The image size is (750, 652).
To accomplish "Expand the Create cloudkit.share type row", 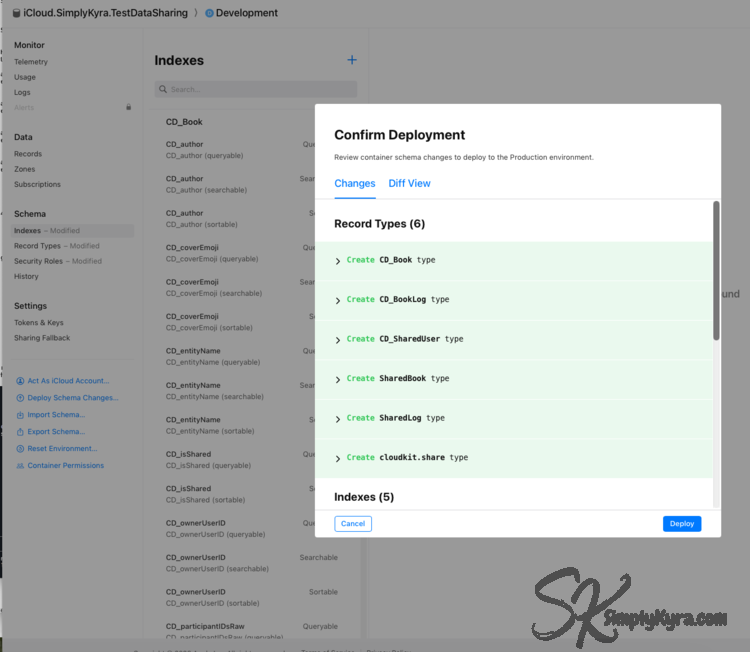I will tap(338, 458).
